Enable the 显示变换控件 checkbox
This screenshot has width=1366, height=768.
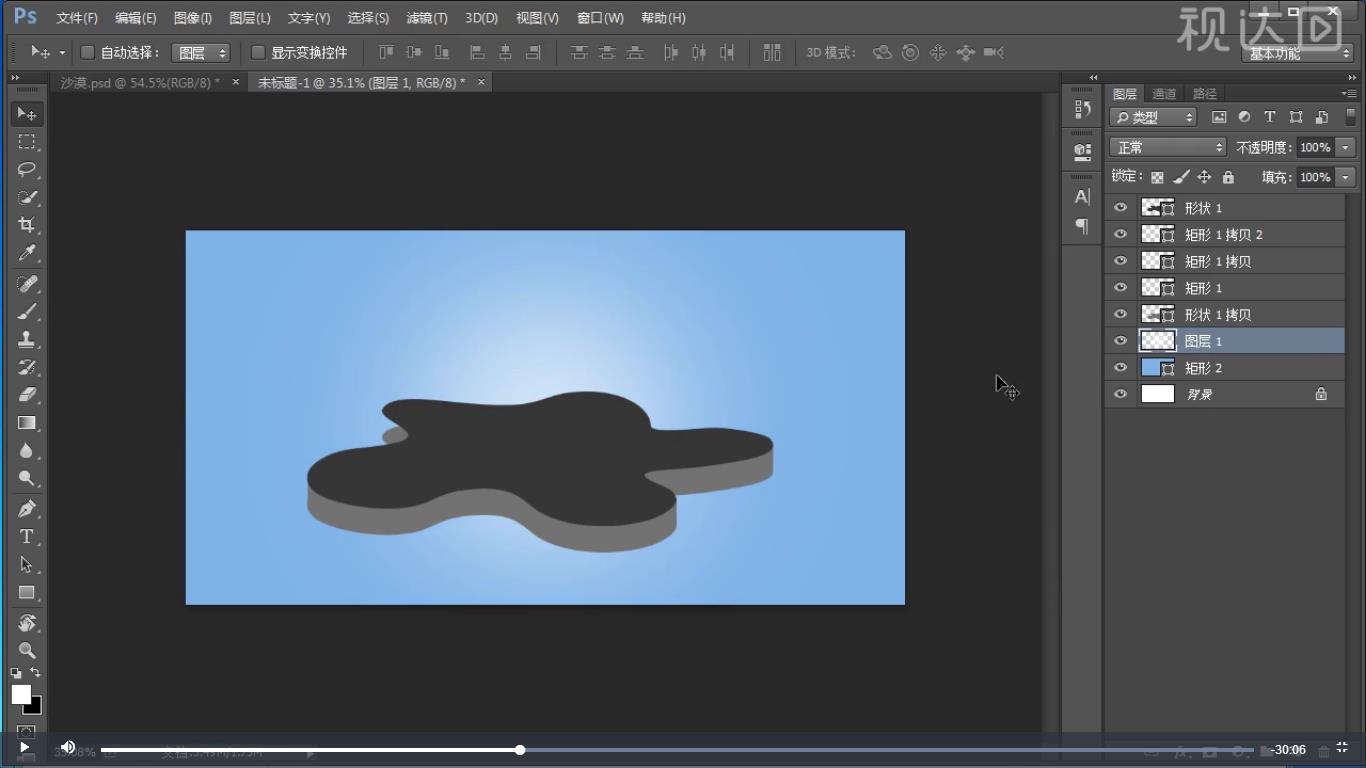258,52
